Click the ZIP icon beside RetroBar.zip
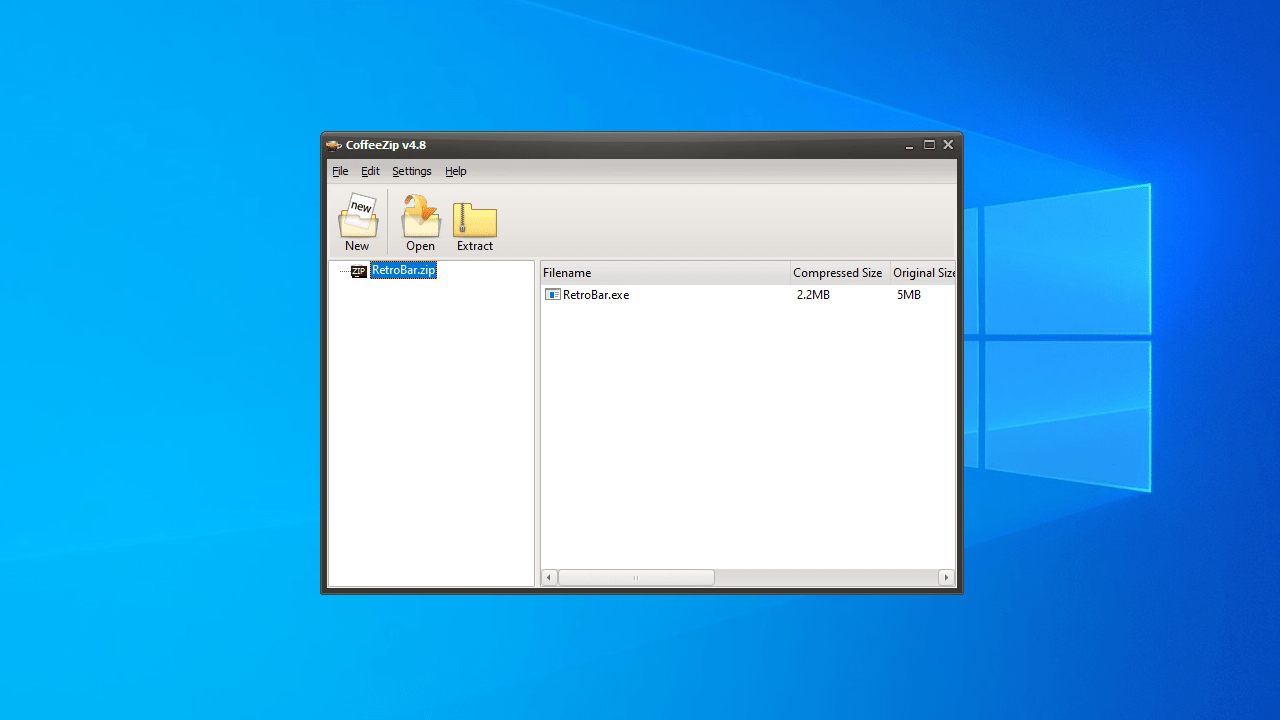Image resolution: width=1280 pixels, height=720 pixels. click(359, 271)
